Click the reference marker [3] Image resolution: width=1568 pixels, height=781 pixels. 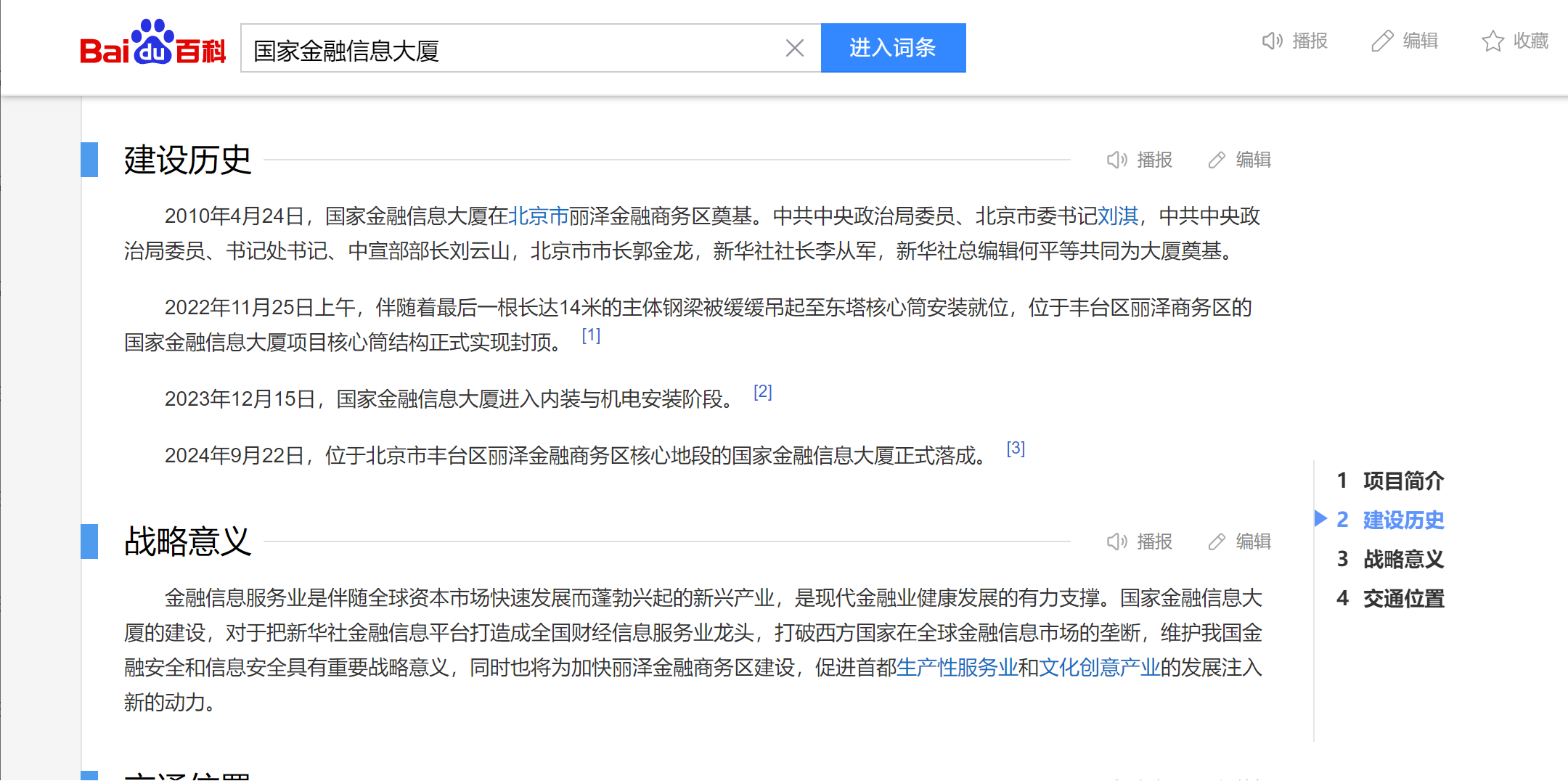[x=1016, y=449]
